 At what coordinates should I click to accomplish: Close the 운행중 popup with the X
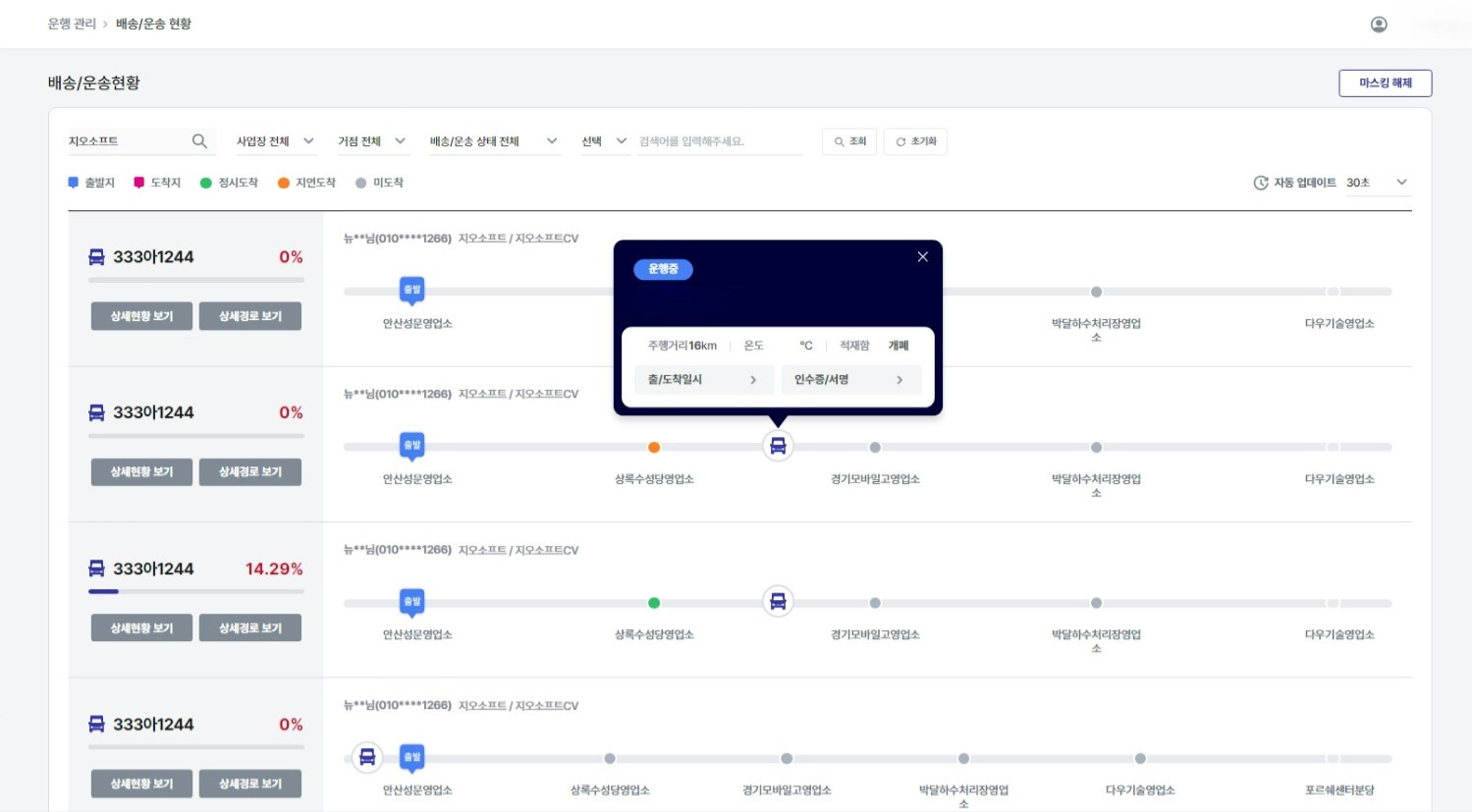(922, 257)
